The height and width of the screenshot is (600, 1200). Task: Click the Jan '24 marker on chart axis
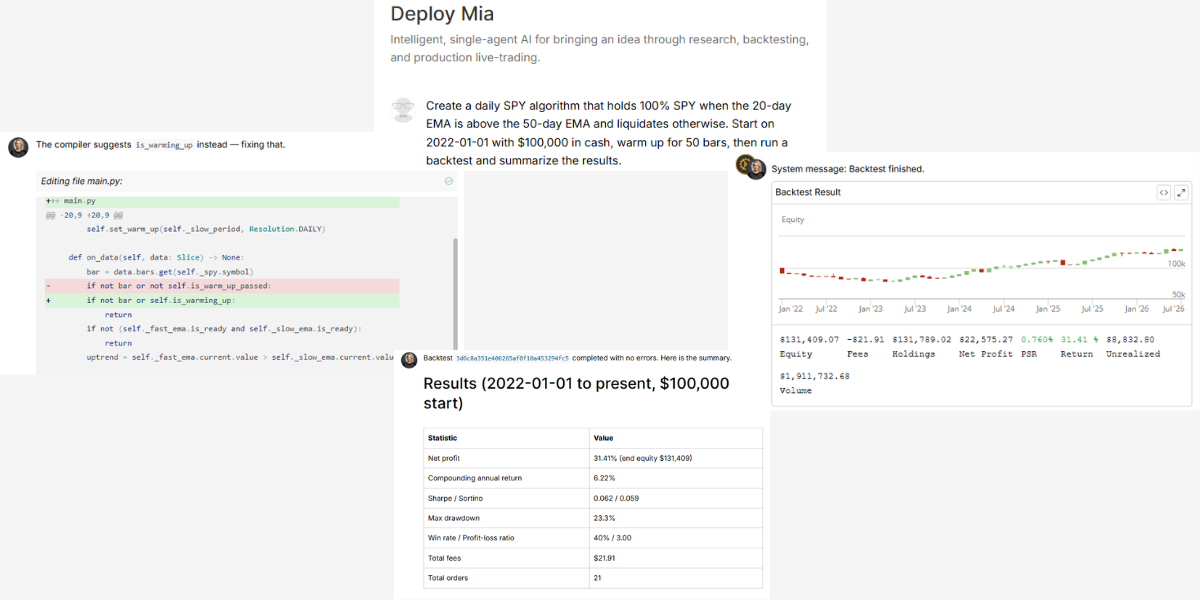(959, 309)
